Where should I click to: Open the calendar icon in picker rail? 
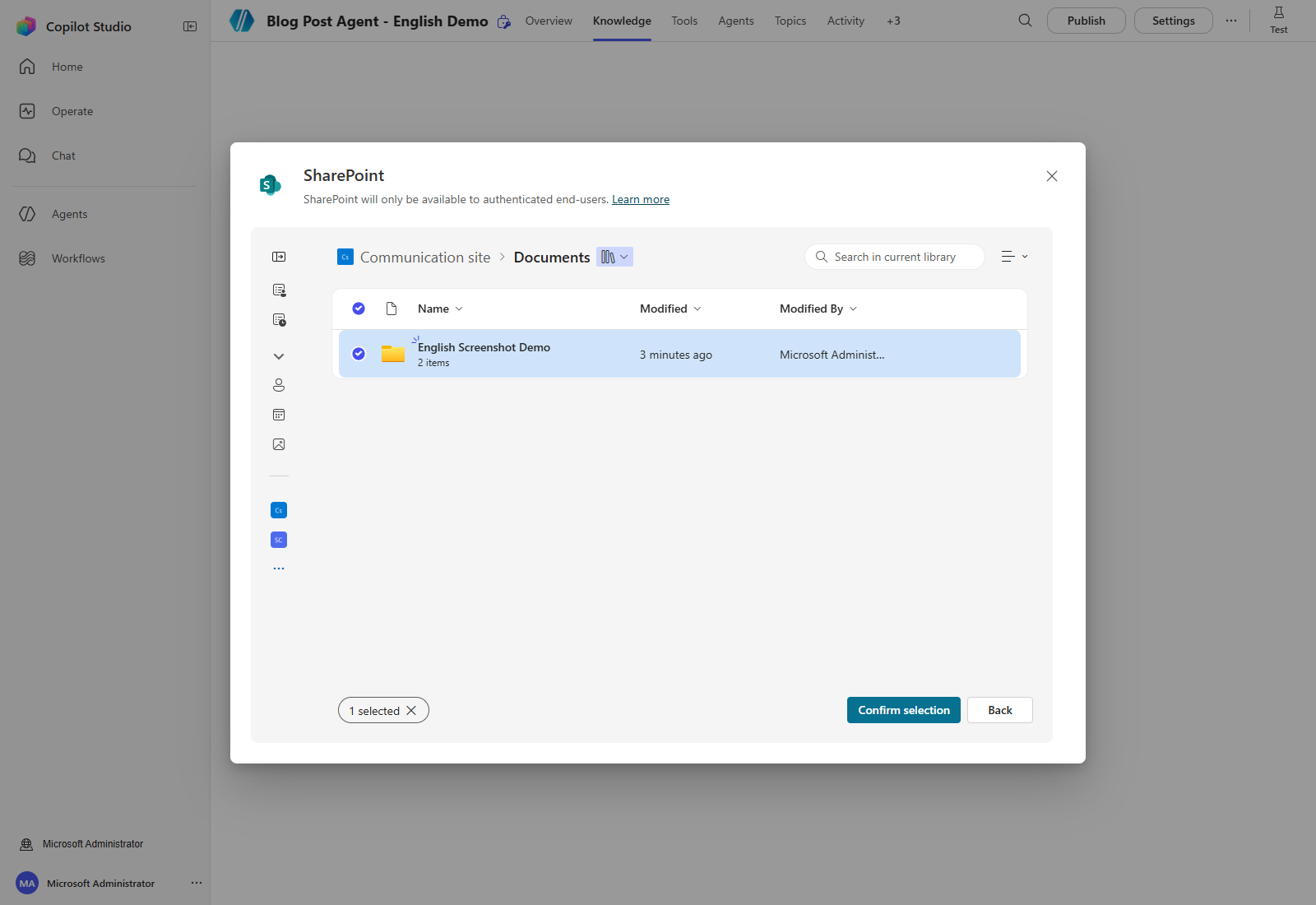click(279, 415)
